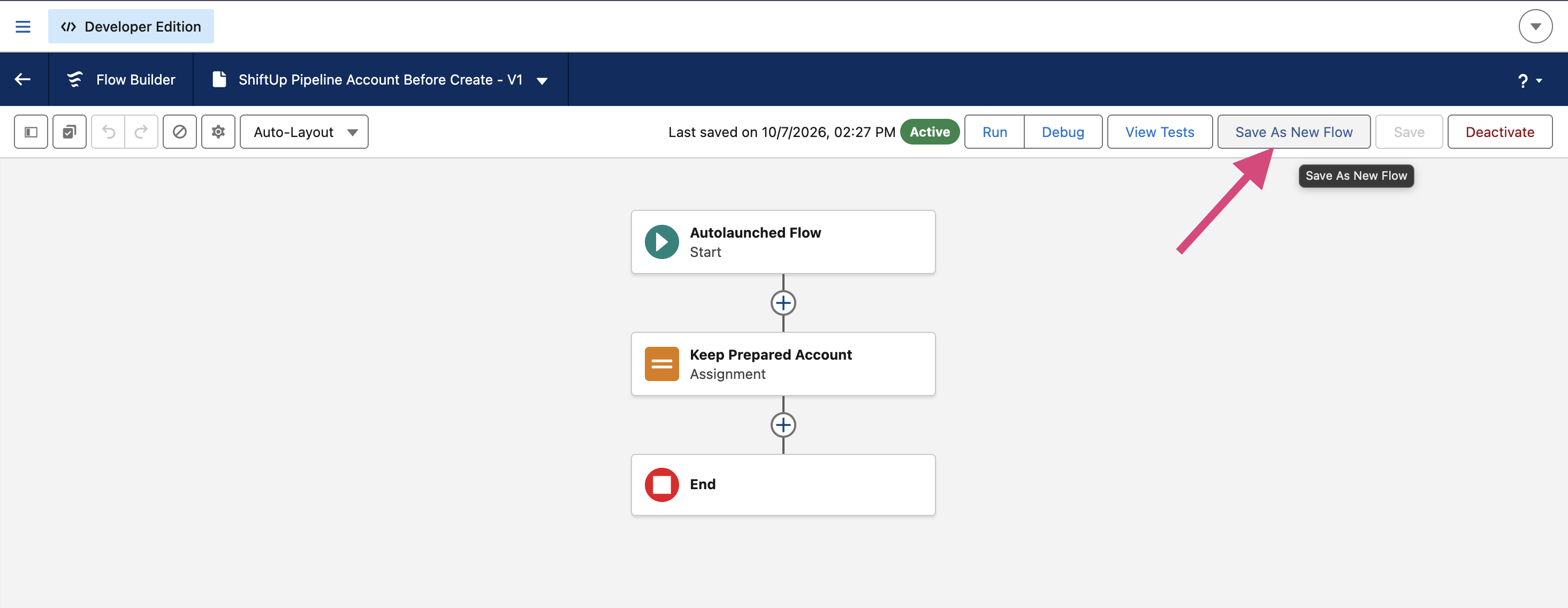The height and width of the screenshot is (608, 1568).
Task: Add element after the Start node
Action: click(x=783, y=303)
